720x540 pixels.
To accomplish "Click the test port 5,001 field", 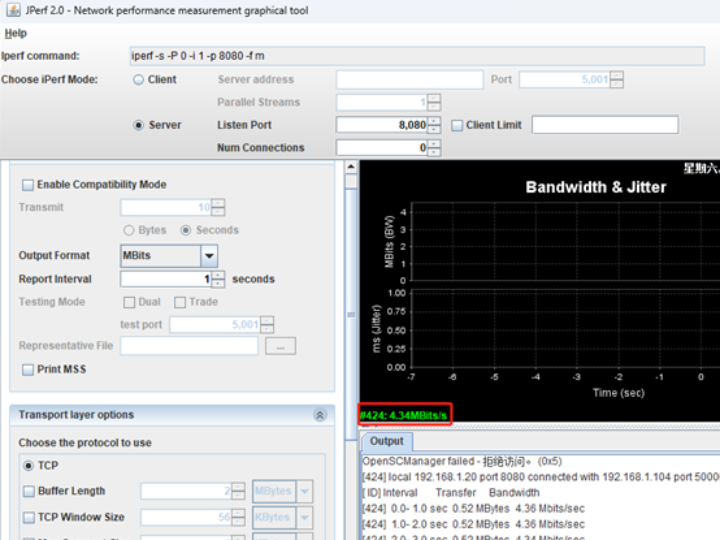I will click(x=215, y=325).
